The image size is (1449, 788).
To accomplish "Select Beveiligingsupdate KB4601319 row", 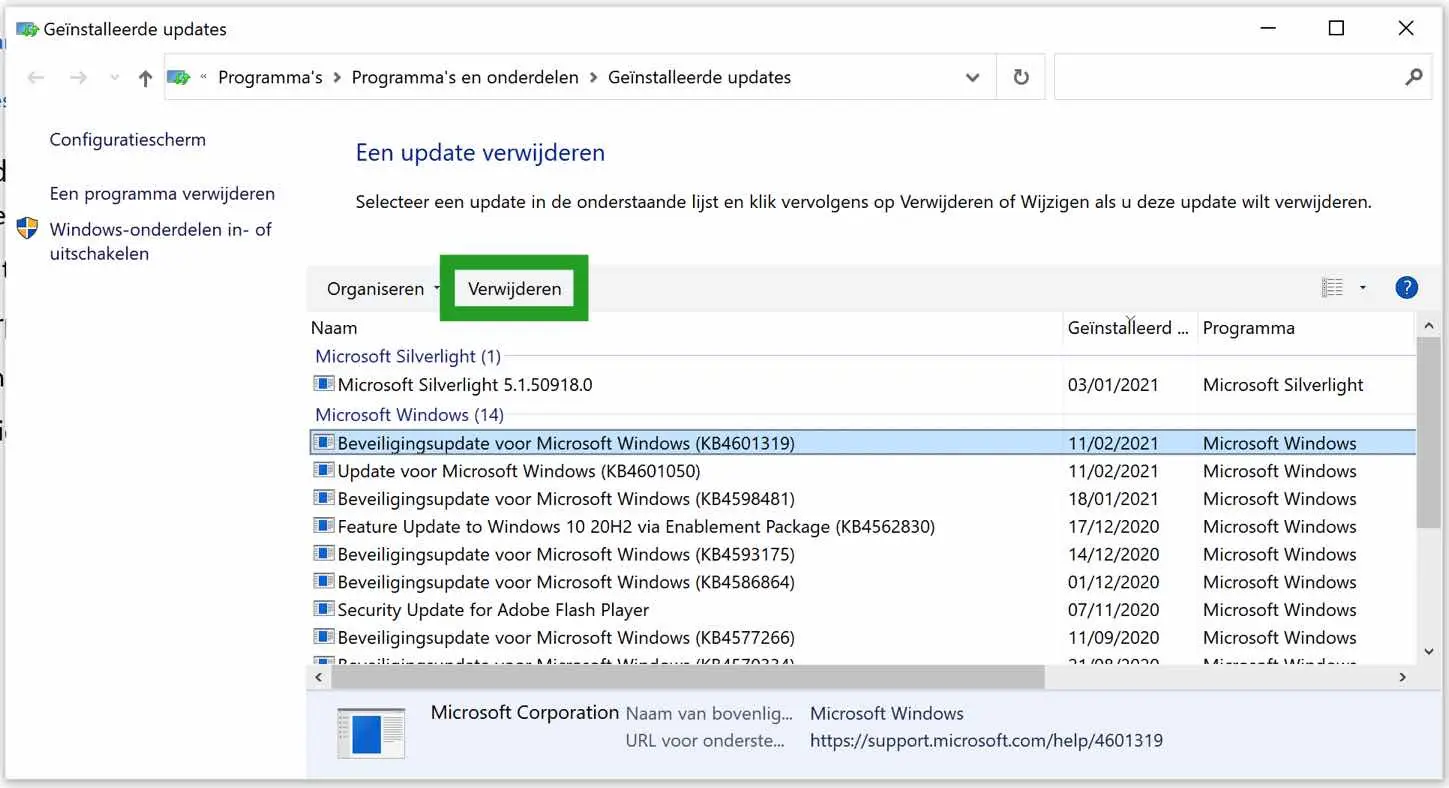I will 863,443.
